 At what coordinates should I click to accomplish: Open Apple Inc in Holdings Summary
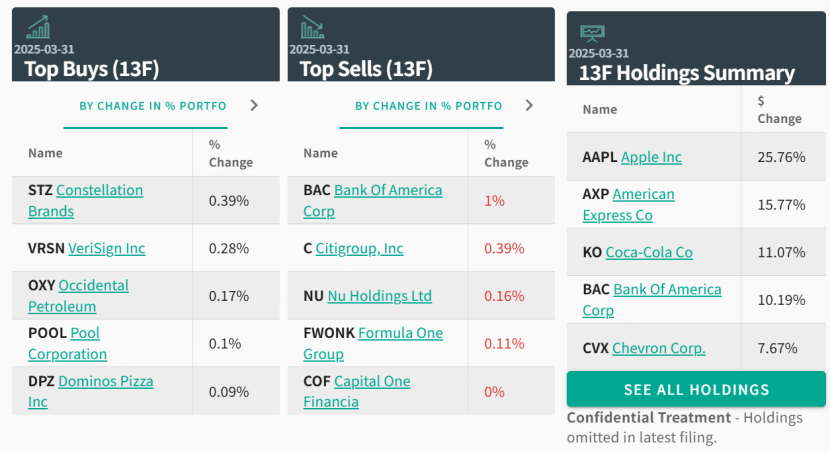click(x=651, y=157)
